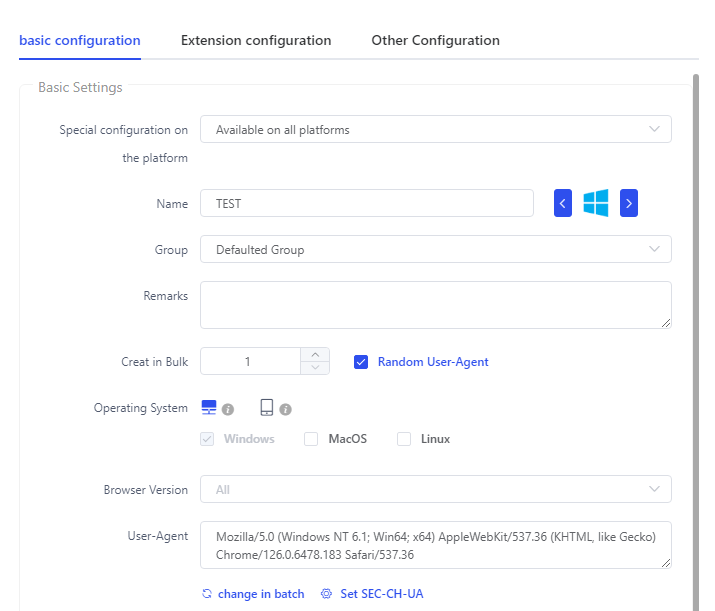Click the info icon beside desktop icon
This screenshot has height=611, width=715.
pos(228,409)
